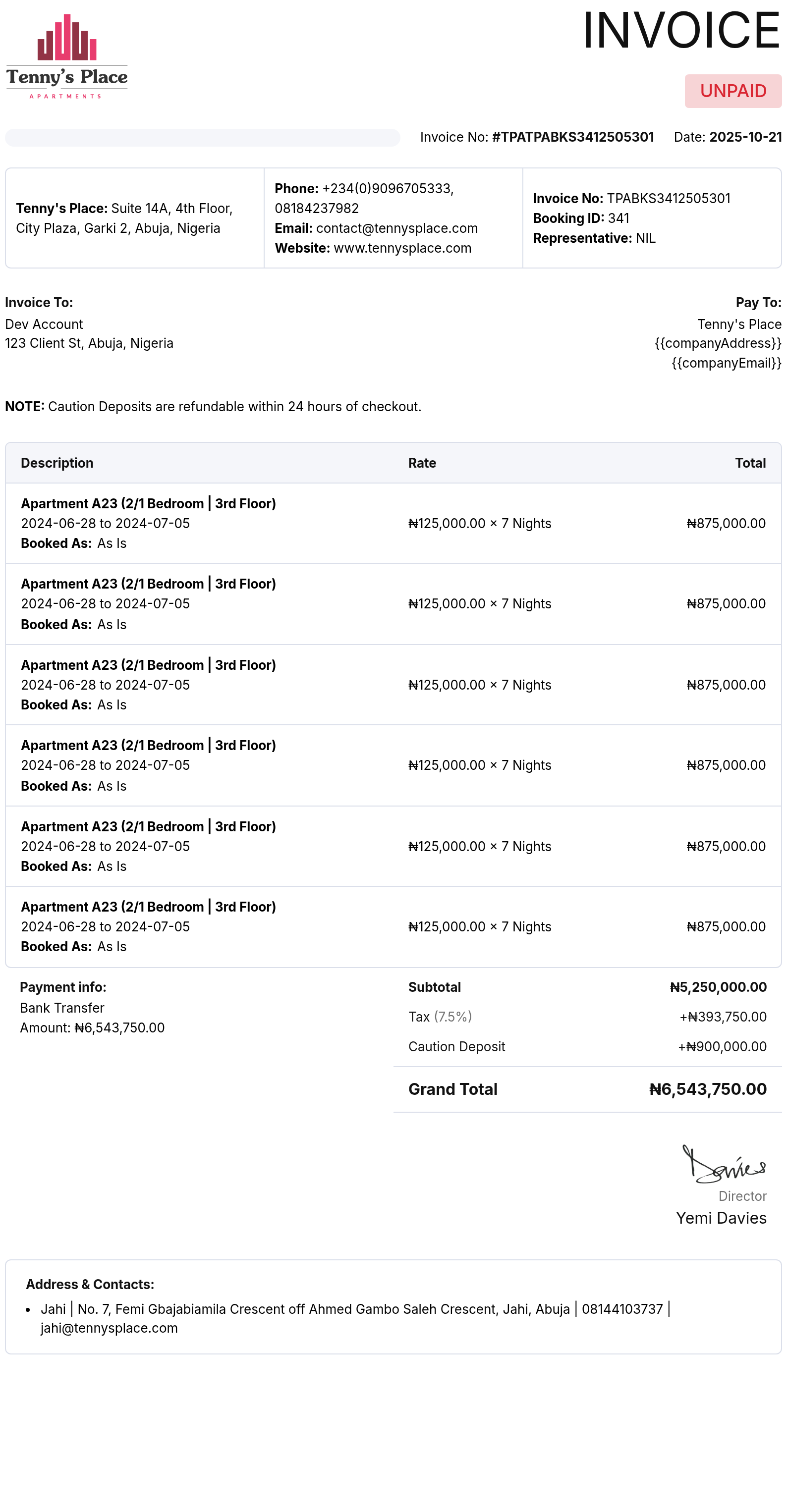This screenshot has height=1512, width=787.
Task: Select the invoice date 2025-10-21
Action: 745,137
